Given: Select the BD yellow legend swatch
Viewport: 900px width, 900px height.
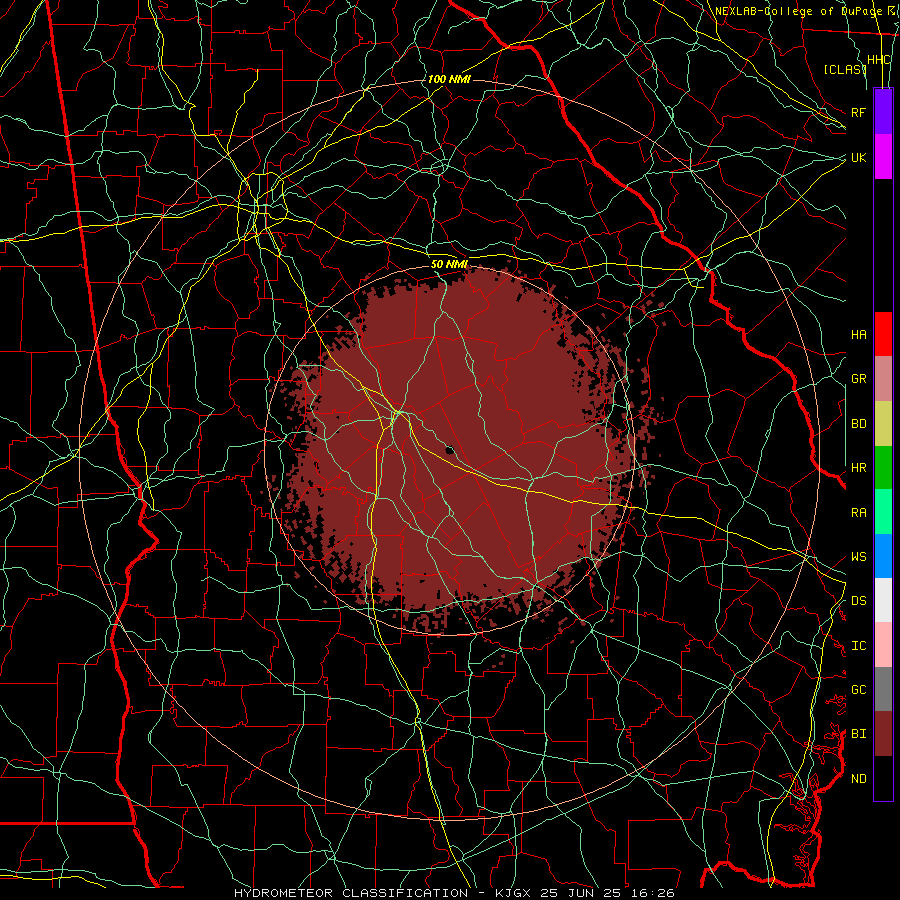Looking at the screenshot, I should [883, 424].
